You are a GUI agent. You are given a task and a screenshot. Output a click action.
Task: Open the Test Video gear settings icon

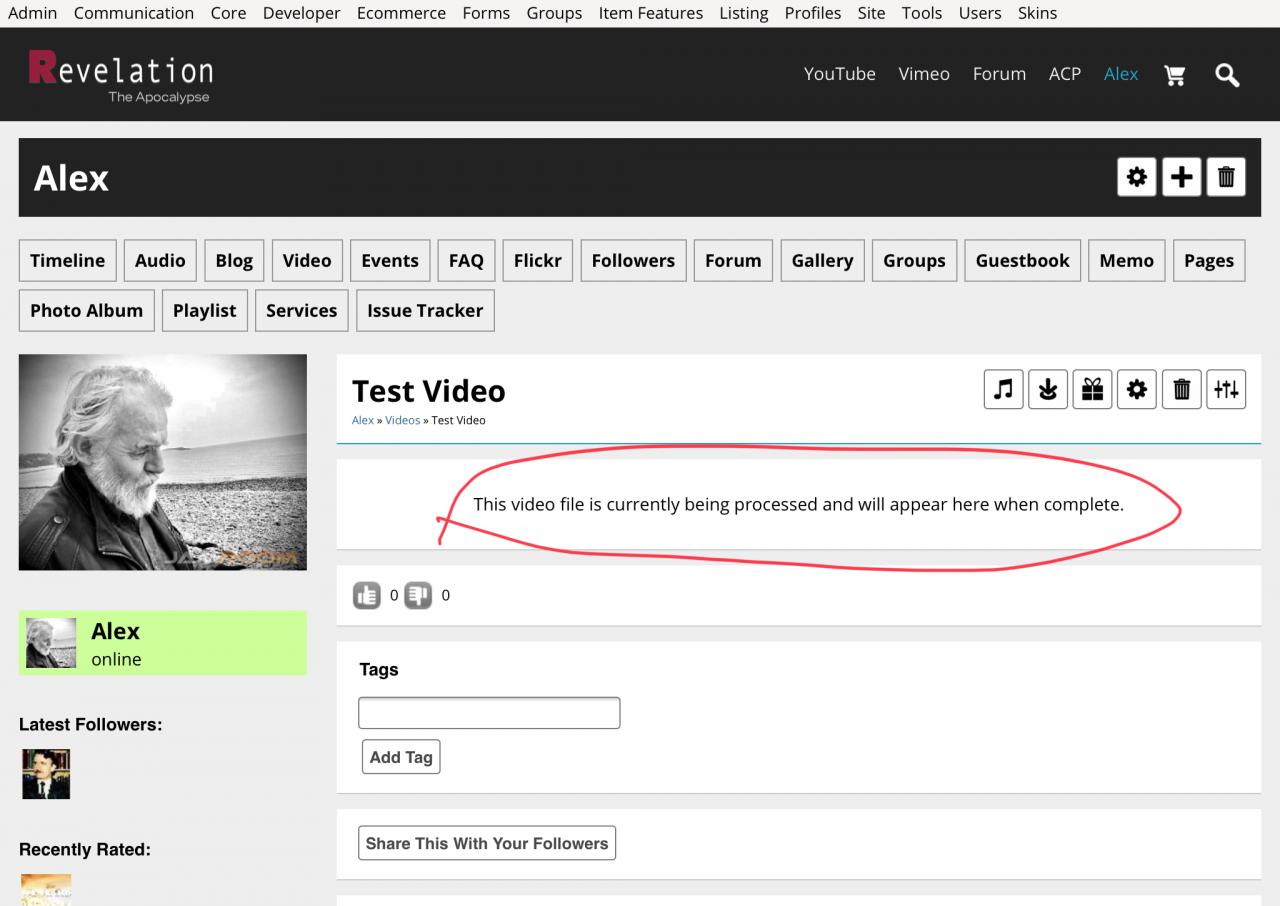click(x=1137, y=389)
